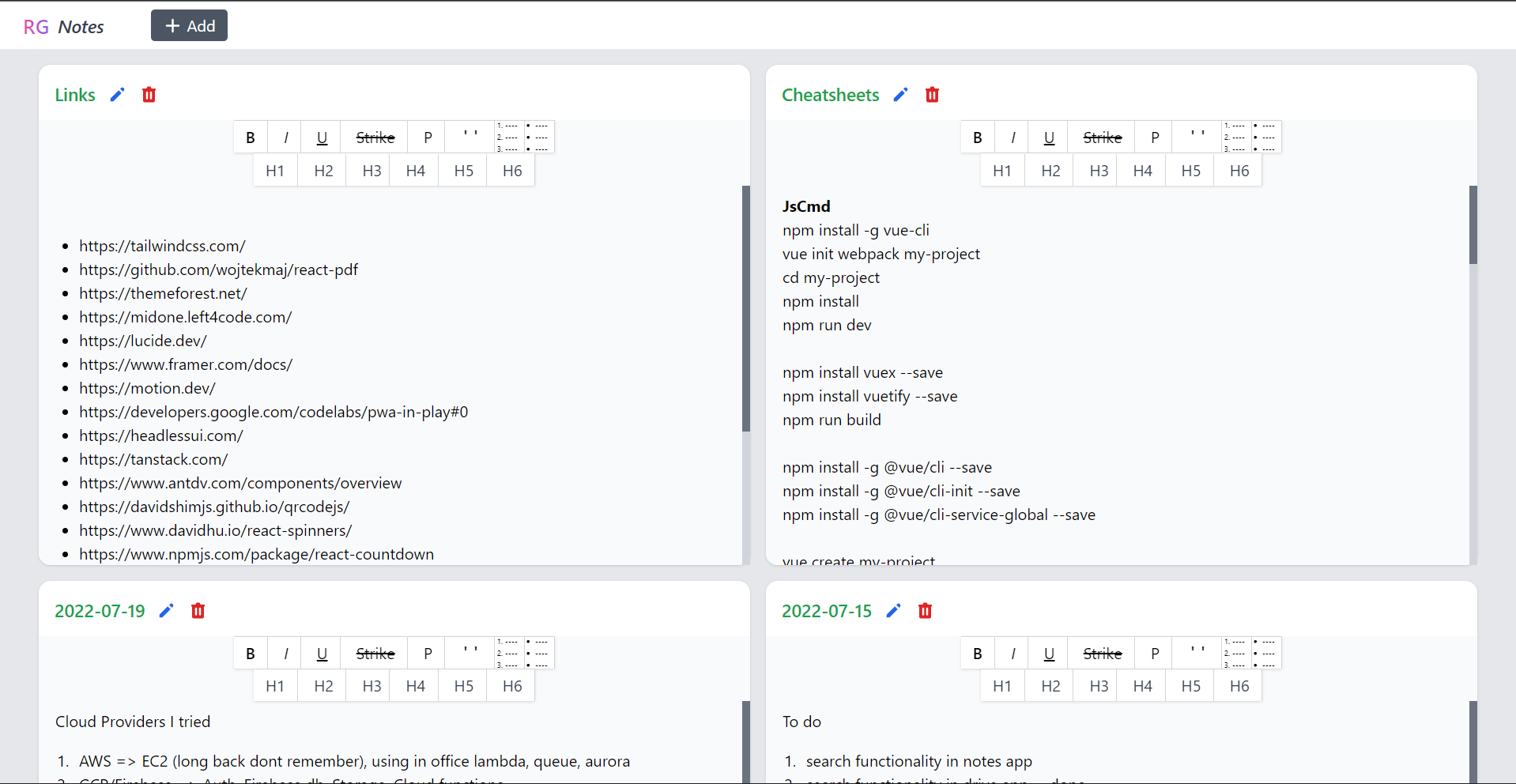Click the Links note scrollbar thumb
This screenshot has width=1516, height=784.
pyautogui.click(x=745, y=308)
